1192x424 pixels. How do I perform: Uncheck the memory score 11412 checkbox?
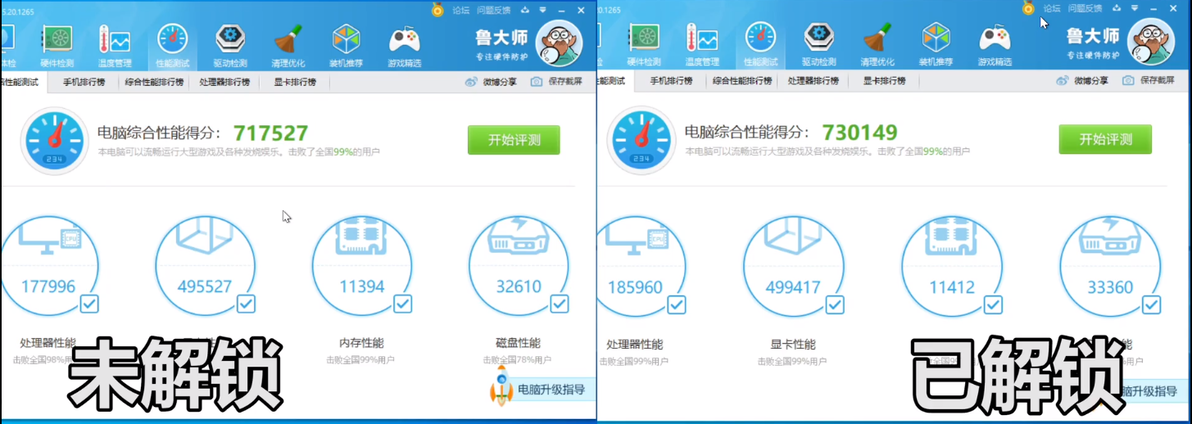point(993,305)
